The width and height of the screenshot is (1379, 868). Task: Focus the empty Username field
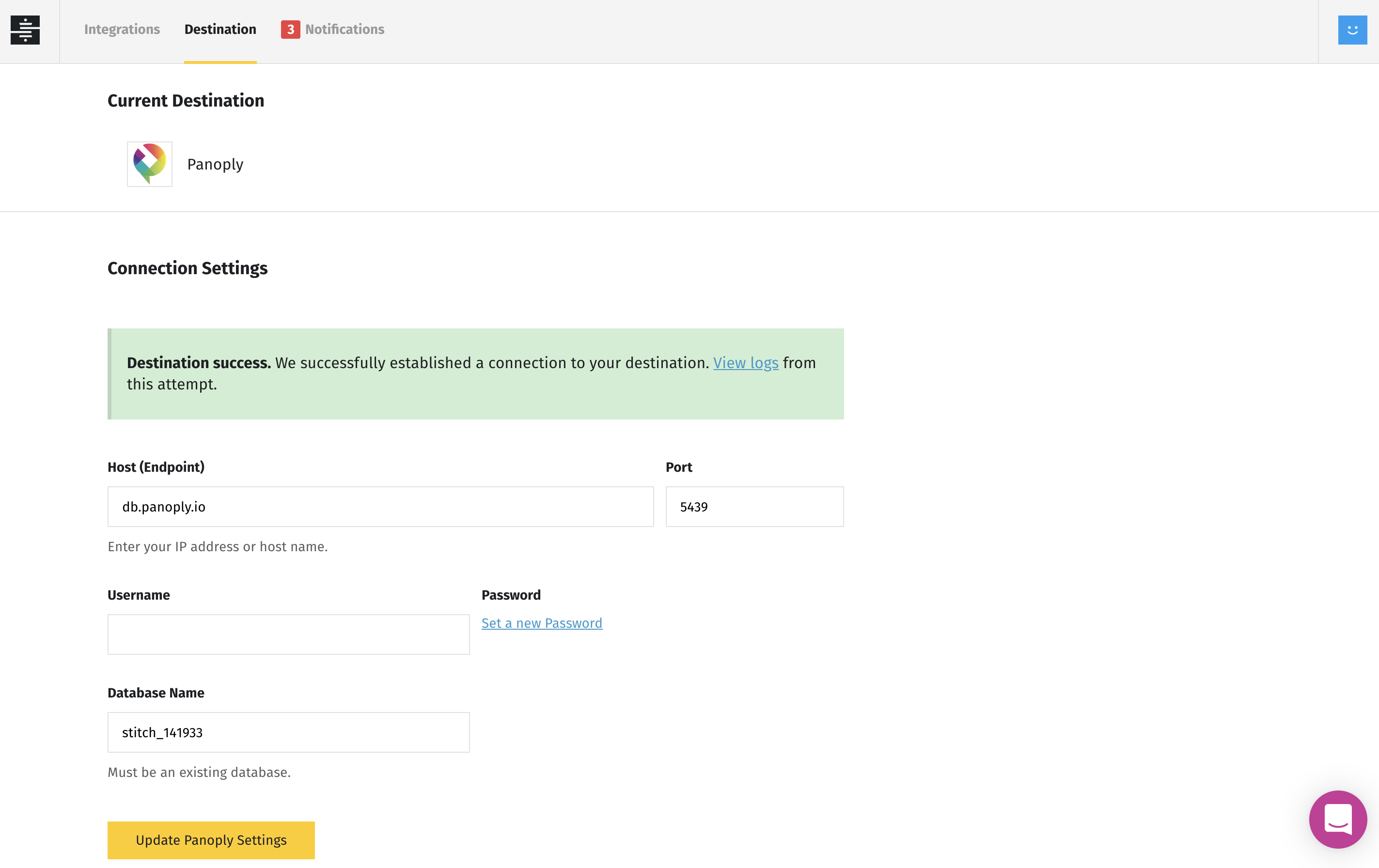[289, 635]
